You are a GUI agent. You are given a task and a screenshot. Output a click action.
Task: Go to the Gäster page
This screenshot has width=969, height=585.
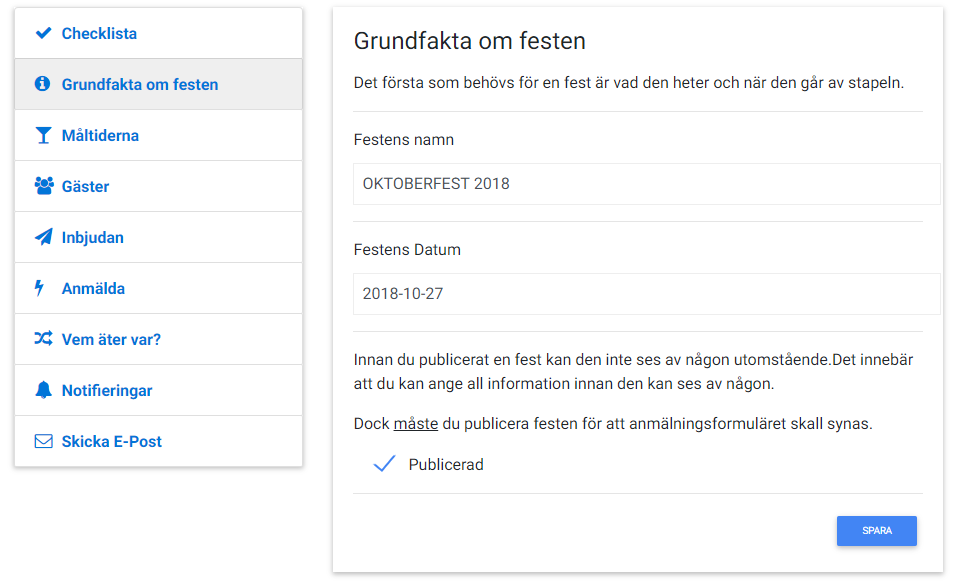click(158, 186)
